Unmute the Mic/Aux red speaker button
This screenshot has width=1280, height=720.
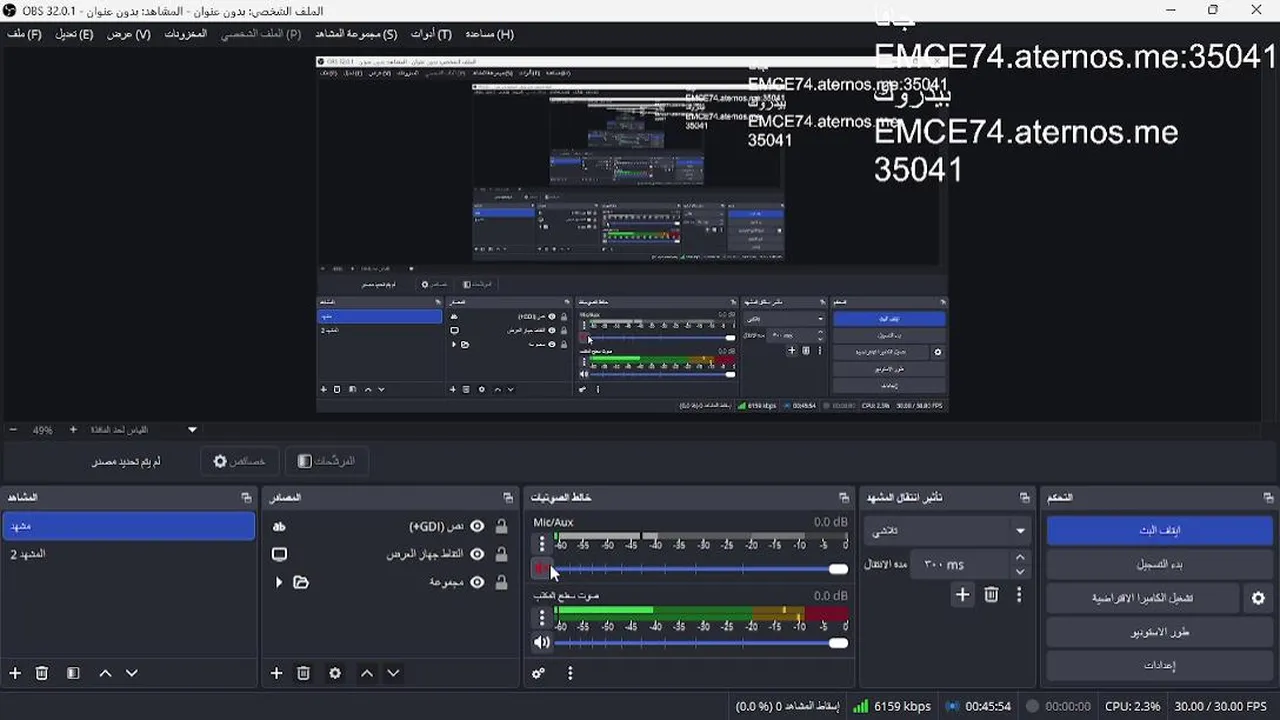click(x=541, y=569)
